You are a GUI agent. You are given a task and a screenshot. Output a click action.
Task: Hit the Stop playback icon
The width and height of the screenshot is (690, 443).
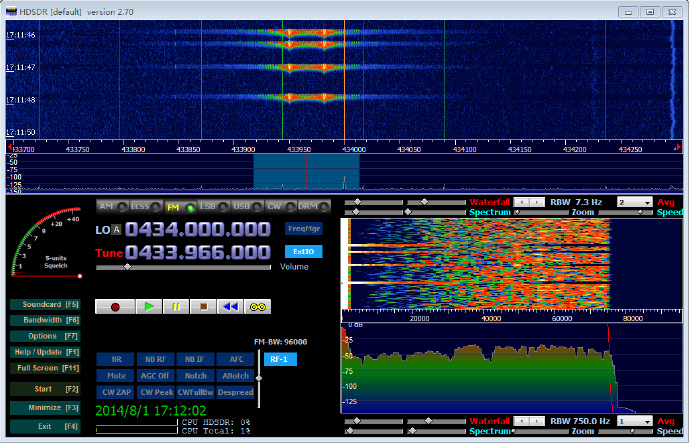click(203, 306)
